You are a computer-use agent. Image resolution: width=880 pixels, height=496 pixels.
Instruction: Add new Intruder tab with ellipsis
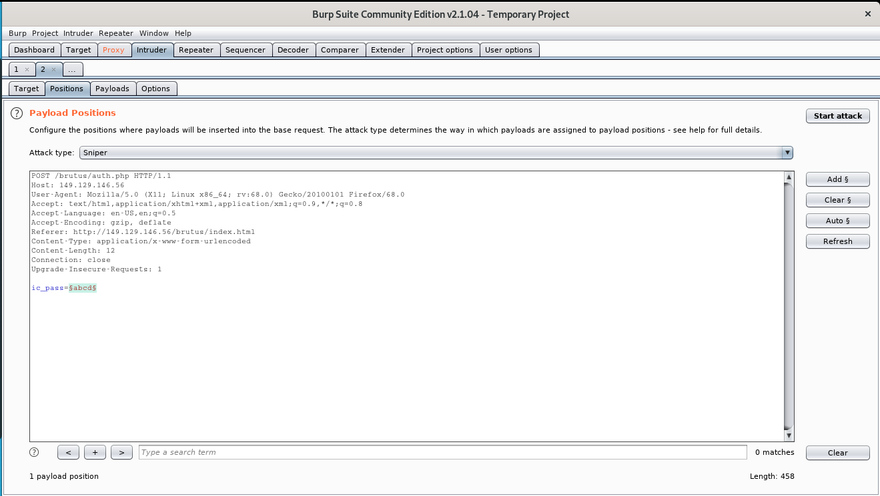pyautogui.click(x=72, y=70)
